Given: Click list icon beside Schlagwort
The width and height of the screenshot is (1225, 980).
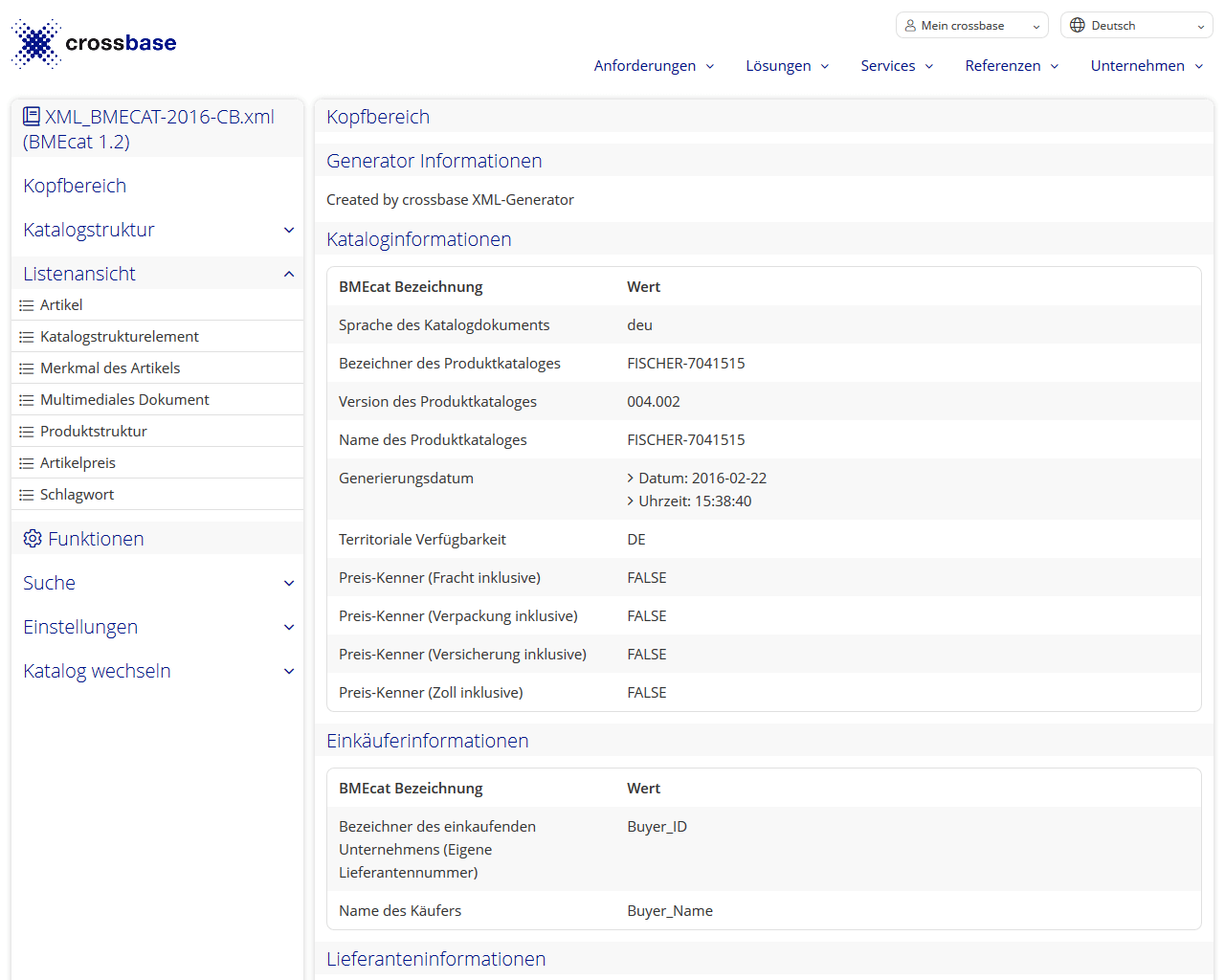Looking at the screenshot, I should [x=27, y=495].
